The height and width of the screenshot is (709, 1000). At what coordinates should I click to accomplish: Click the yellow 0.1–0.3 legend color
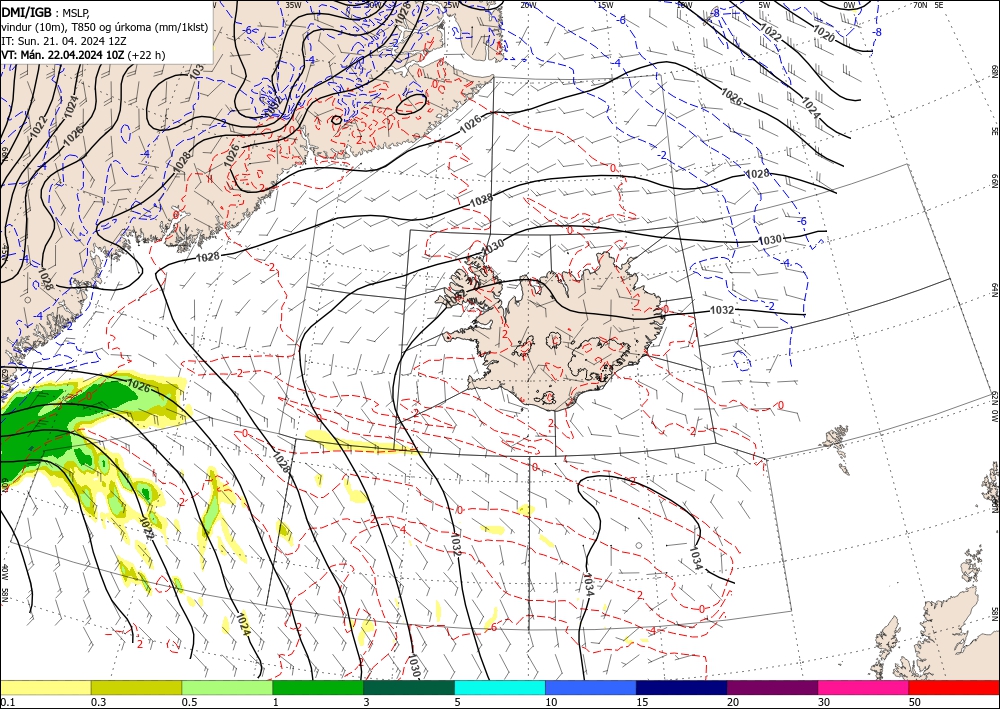[x=45, y=687]
